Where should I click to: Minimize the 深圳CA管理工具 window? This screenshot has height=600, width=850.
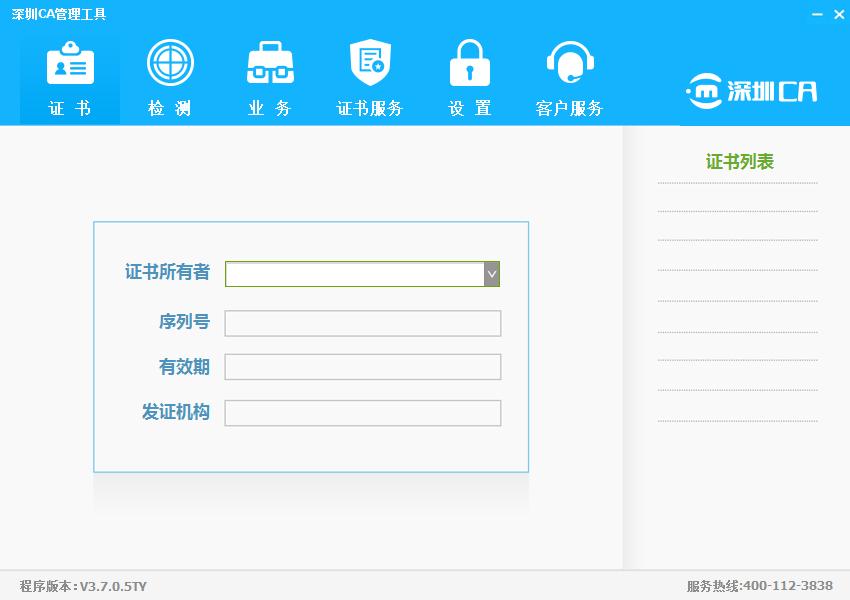pyautogui.click(x=819, y=14)
